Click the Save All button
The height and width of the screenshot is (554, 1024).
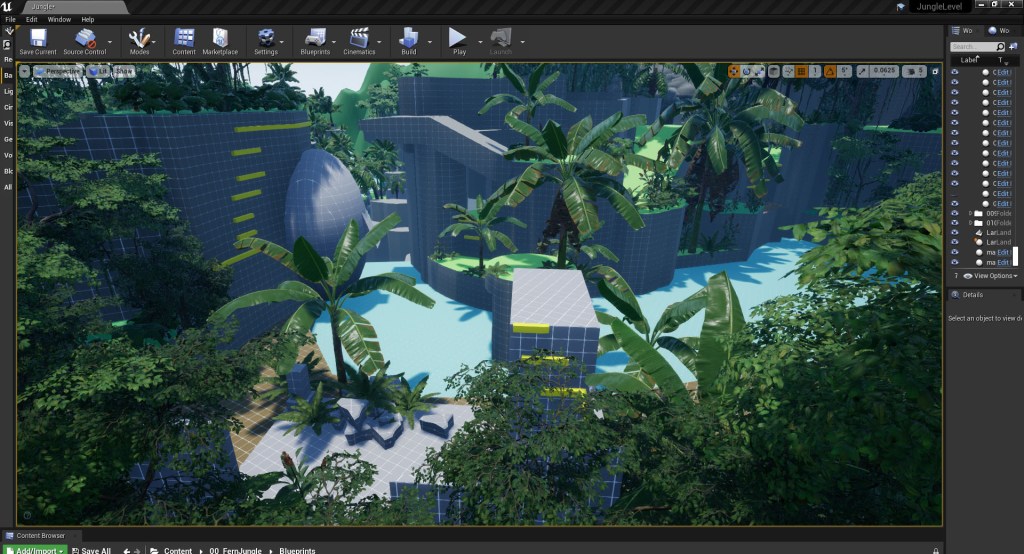pyautogui.click(x=91, y=550)
